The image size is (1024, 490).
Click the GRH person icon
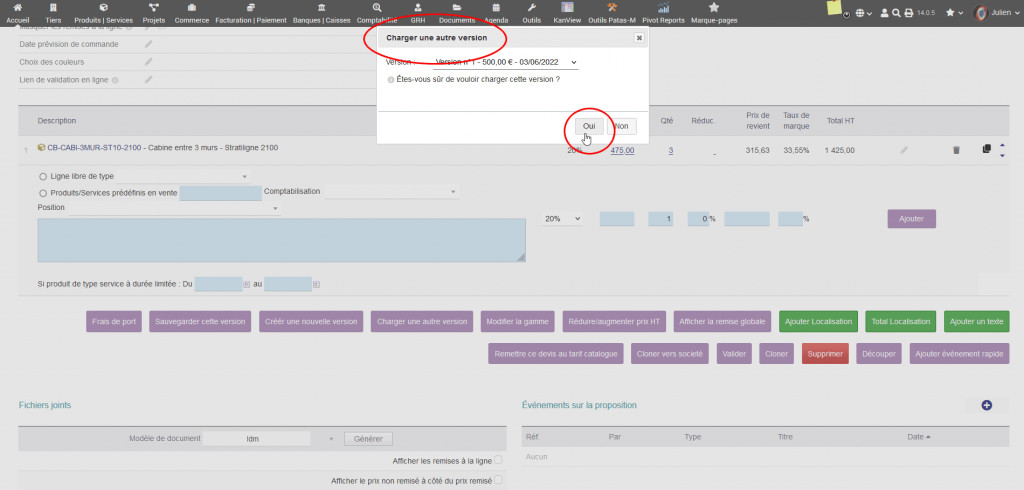pos(418,8)
